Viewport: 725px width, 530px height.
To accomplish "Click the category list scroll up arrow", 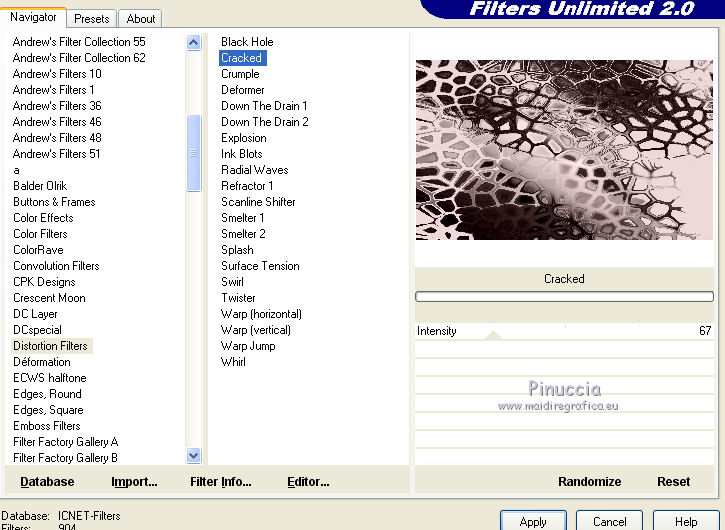I will click(x=194, y=43).
